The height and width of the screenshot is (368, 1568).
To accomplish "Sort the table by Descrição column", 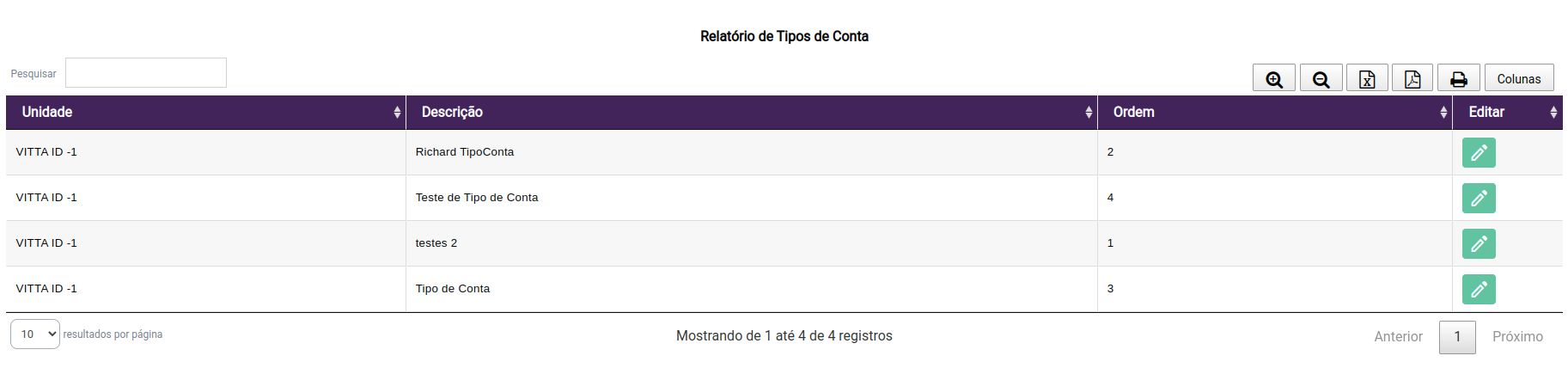I will coord(751,113).
